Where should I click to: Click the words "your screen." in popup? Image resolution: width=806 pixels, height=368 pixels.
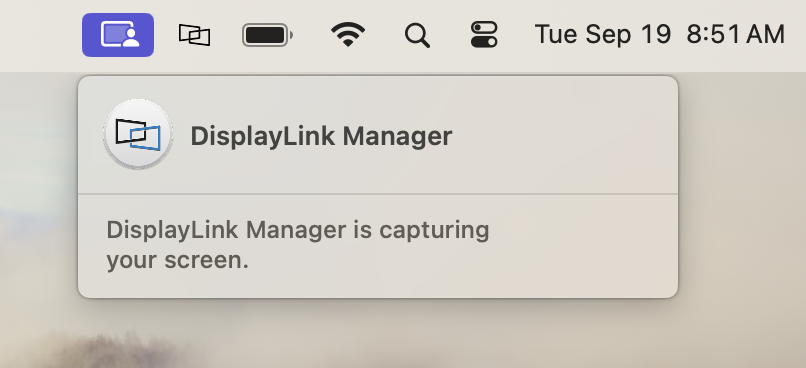(x=177, y=260)
